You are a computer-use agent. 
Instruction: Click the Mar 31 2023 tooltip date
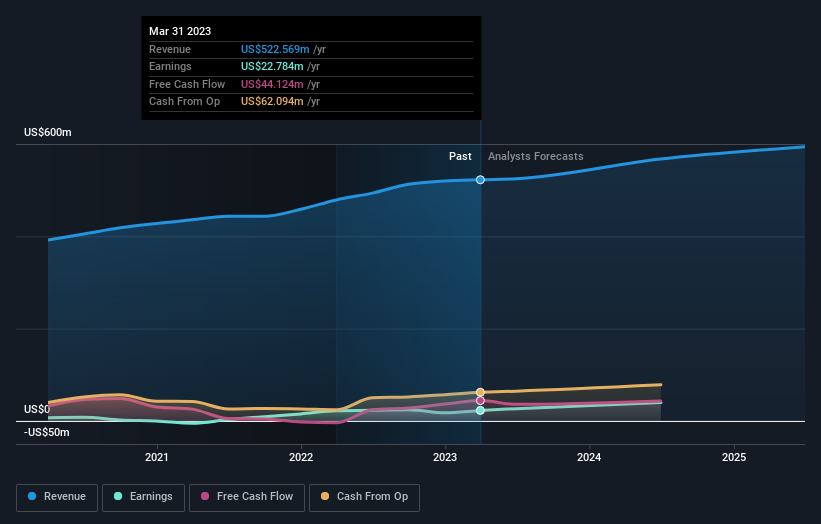coord(180,31)
